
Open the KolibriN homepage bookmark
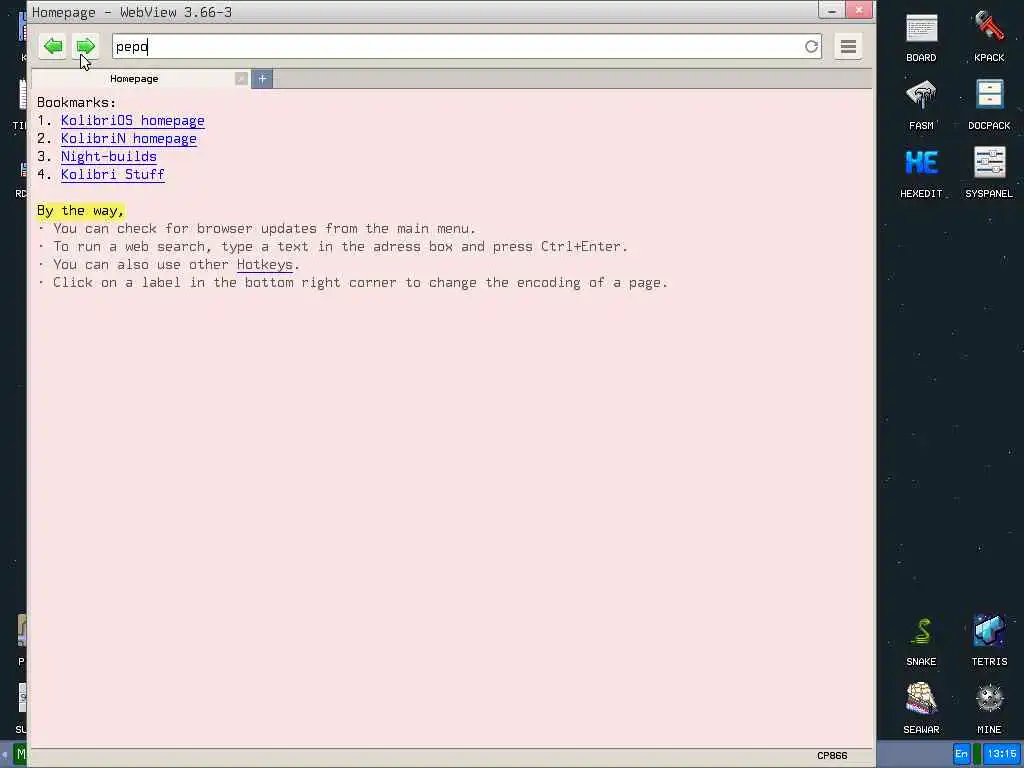pyautogui.click(x=129, y=138)
